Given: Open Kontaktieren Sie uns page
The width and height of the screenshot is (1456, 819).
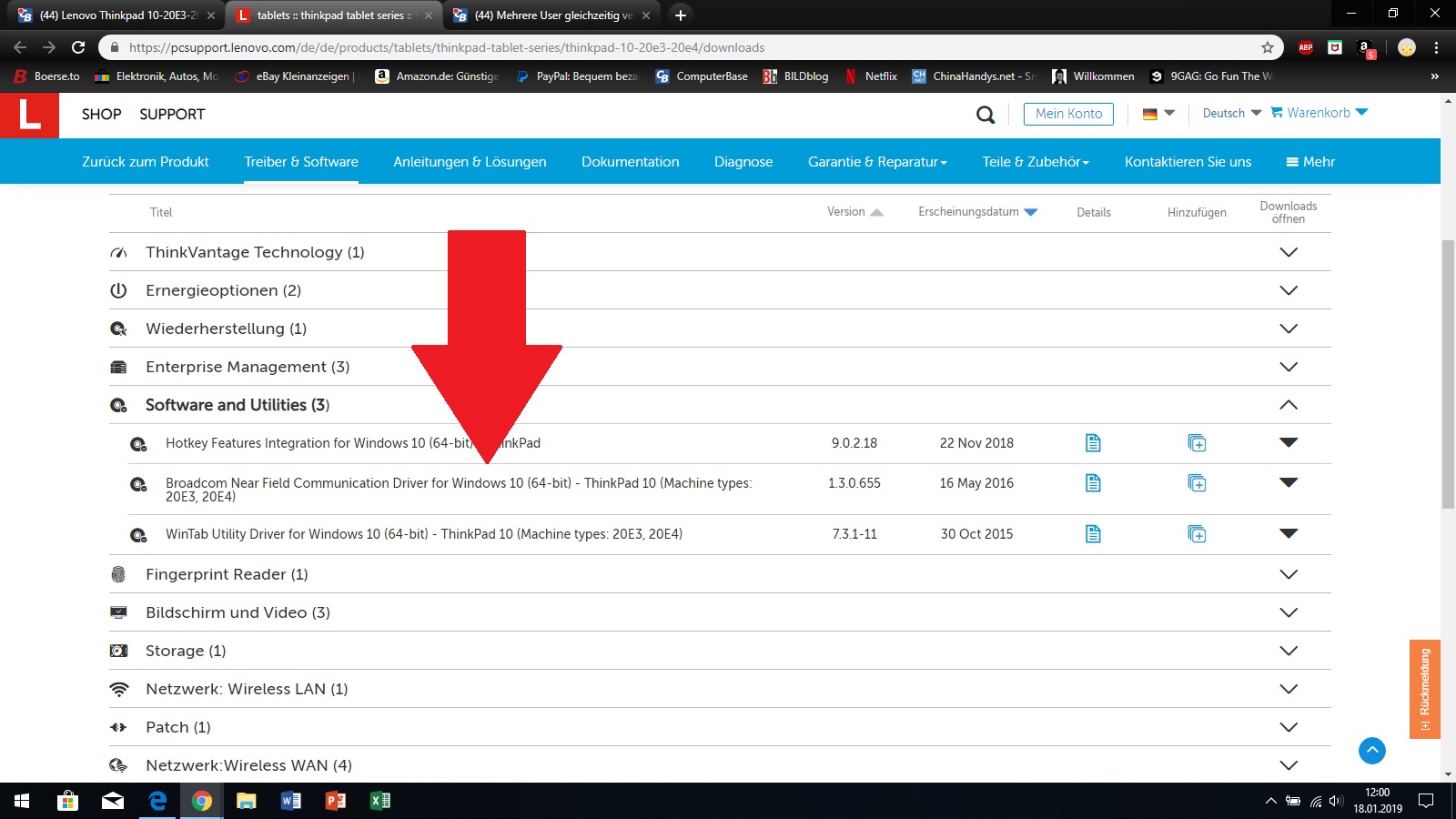Looking at the screenshot, I should click(x=1188, y=162).
